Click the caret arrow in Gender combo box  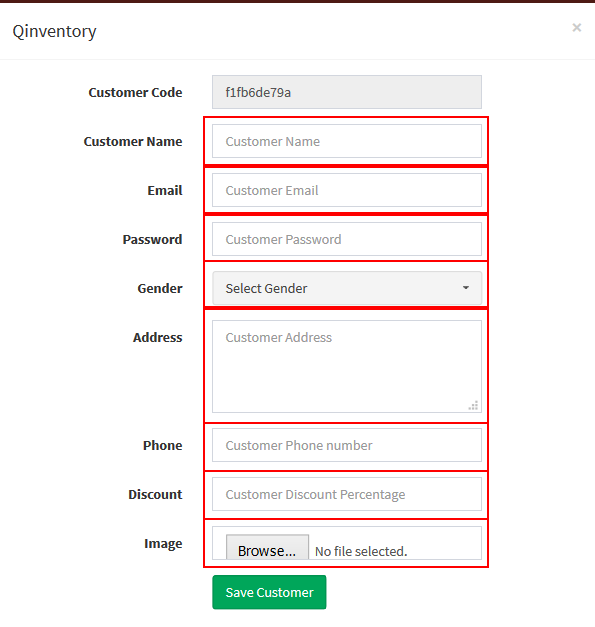click(465, 288)
